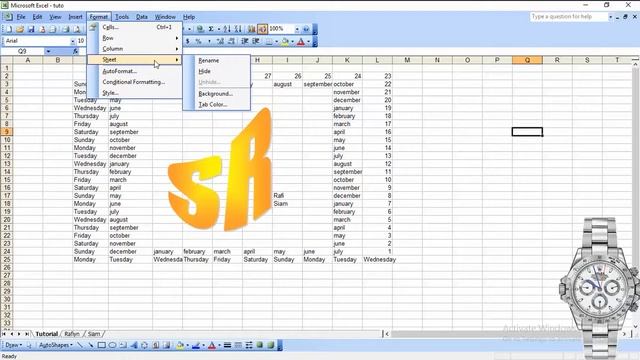Click the Line Style icon
Image resolution: width=640 pixels, height=360 pixels.
pos(227,345)
